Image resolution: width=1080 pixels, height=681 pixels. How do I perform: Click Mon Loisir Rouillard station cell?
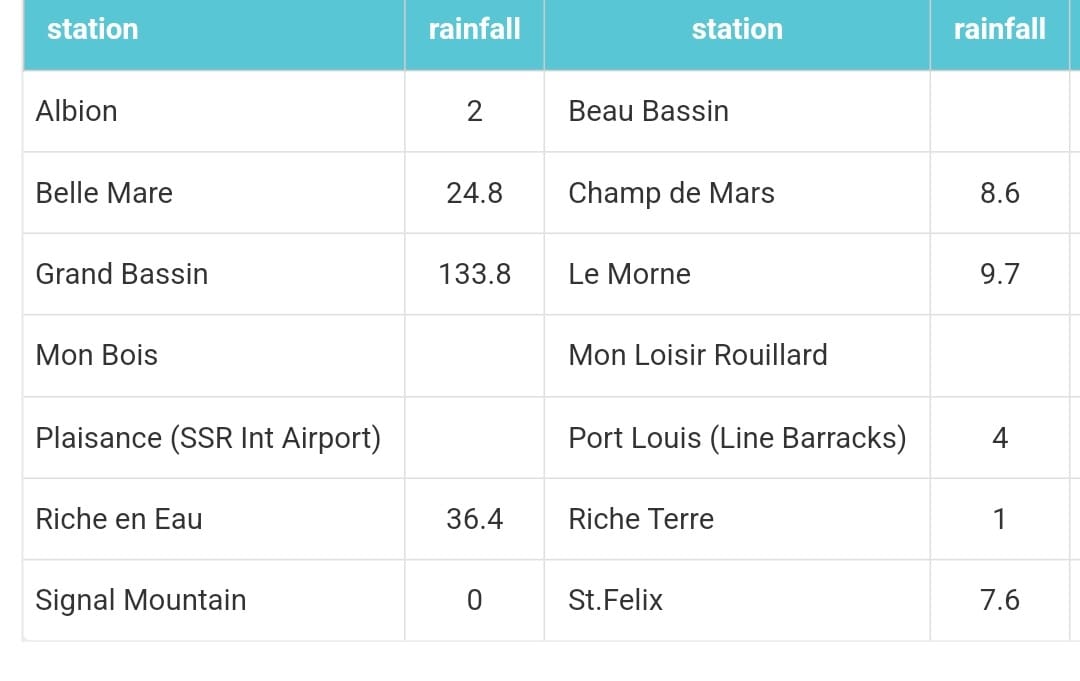698,355
